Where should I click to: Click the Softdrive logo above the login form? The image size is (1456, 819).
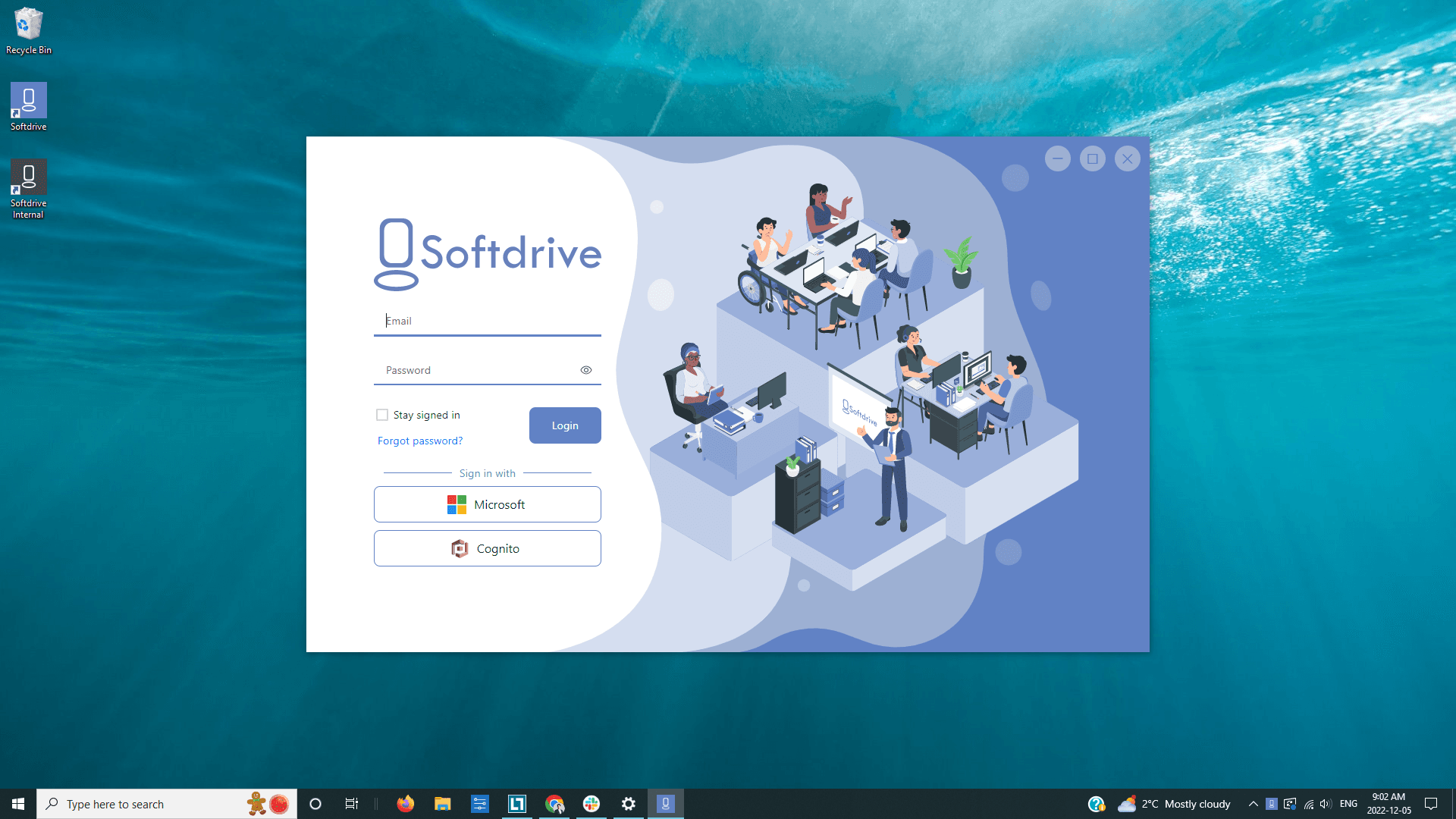coord(486,254)
